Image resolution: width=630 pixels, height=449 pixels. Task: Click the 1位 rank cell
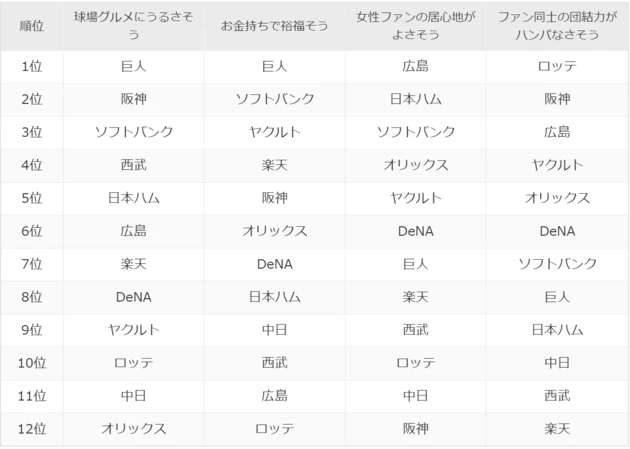tap(31, 67)
